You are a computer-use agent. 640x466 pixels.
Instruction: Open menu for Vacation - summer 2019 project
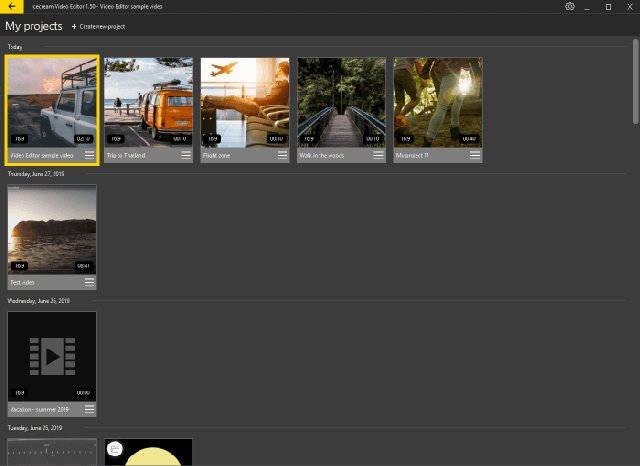coord(89,409)
